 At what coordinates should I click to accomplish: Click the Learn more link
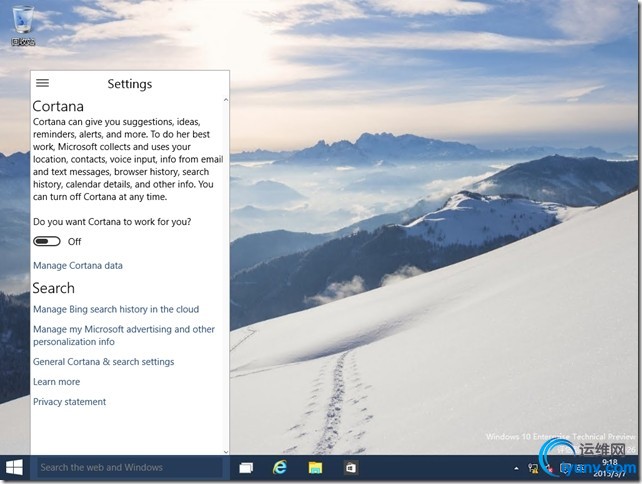tap(57, 382)
